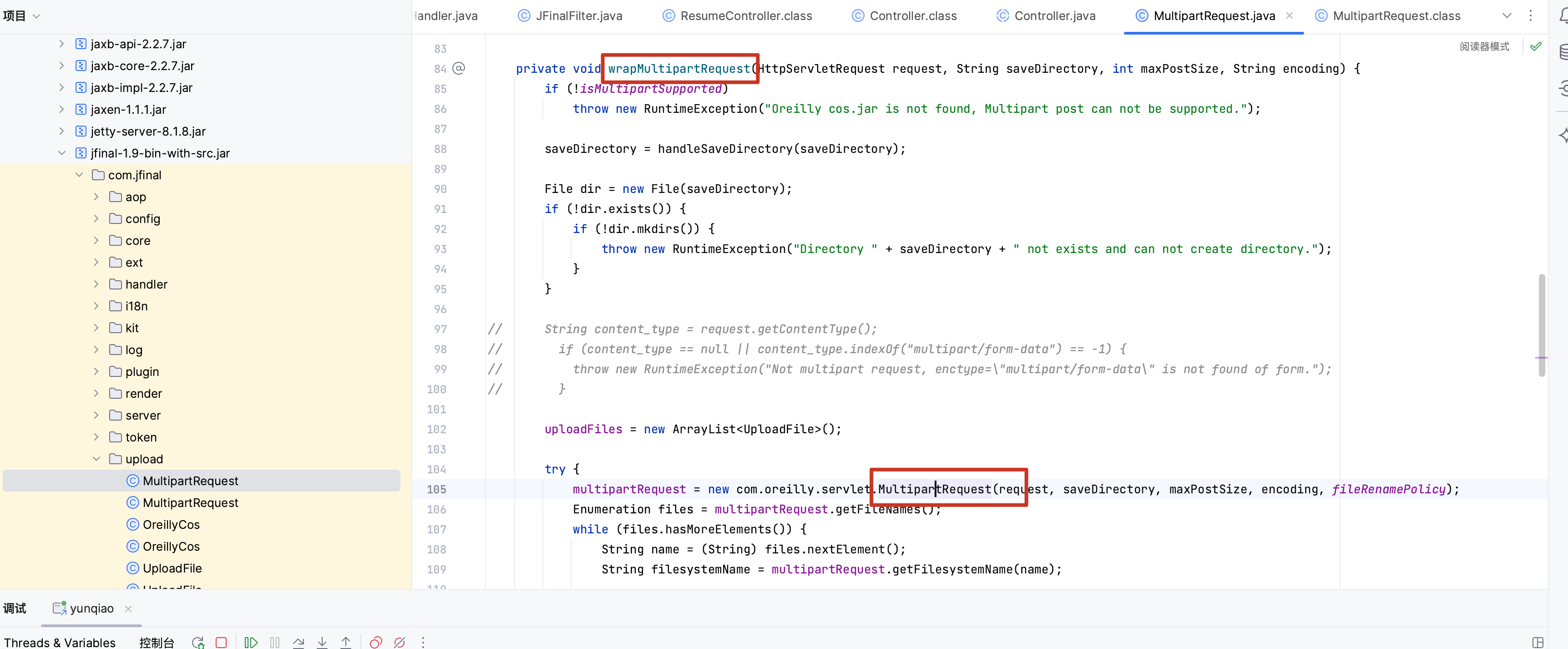Open View Breakpoints icon
Image resolution: width=1568 pixels, height=649 pixels.
375,642
